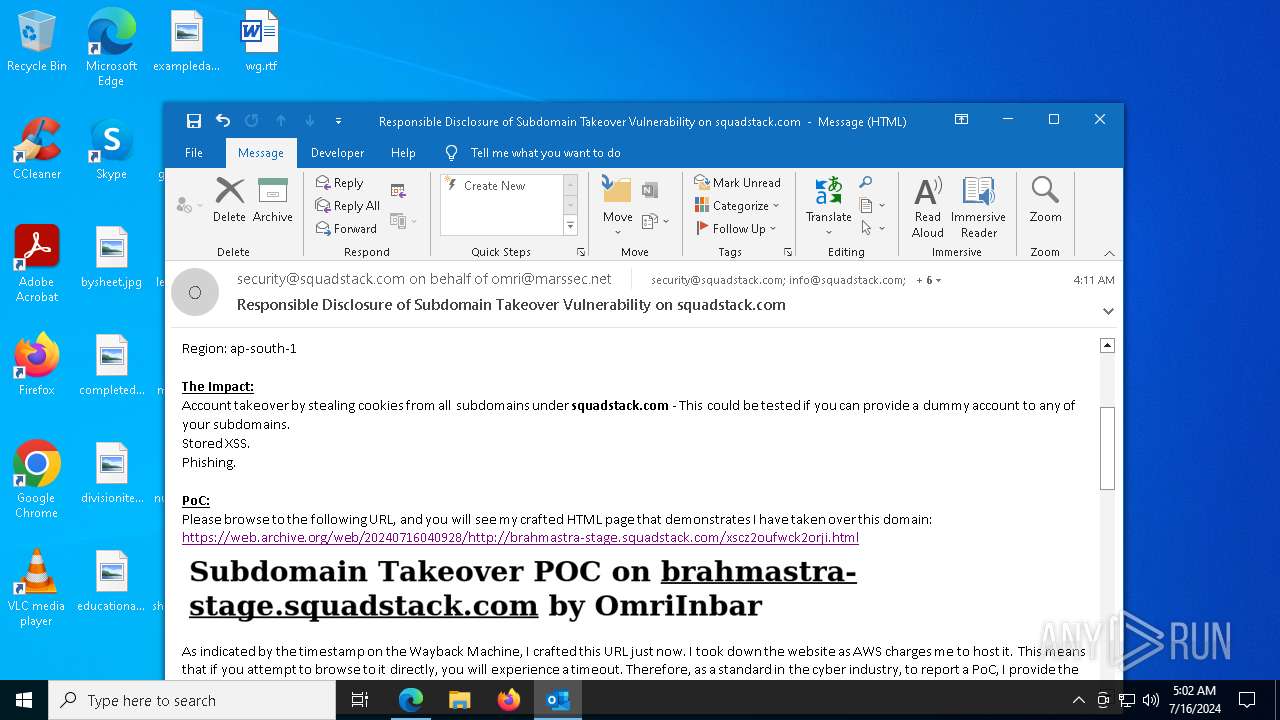Select the Skype desktop shortcut
This screenshot has height=720, width=1280.
coord(111,149)
